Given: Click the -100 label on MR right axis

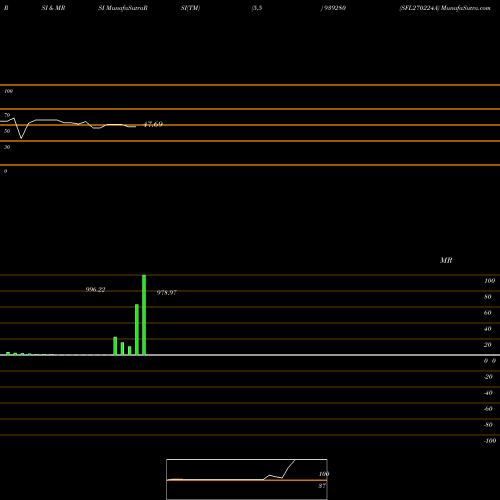Looking at the screenshot, I should (x=490, y=441).
